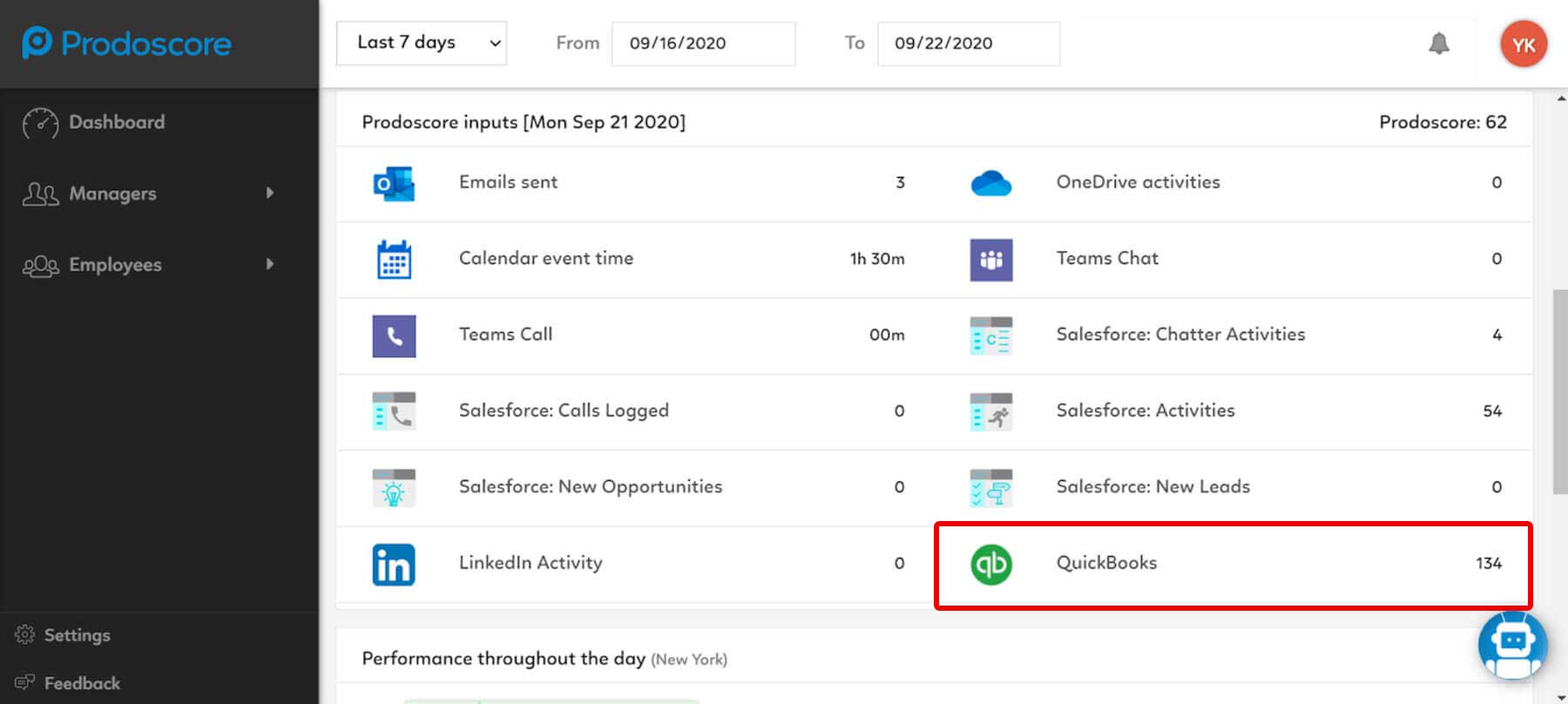Click Calendar value 1h 30m
Viewport: 1568px width, 704px height.
877,259
